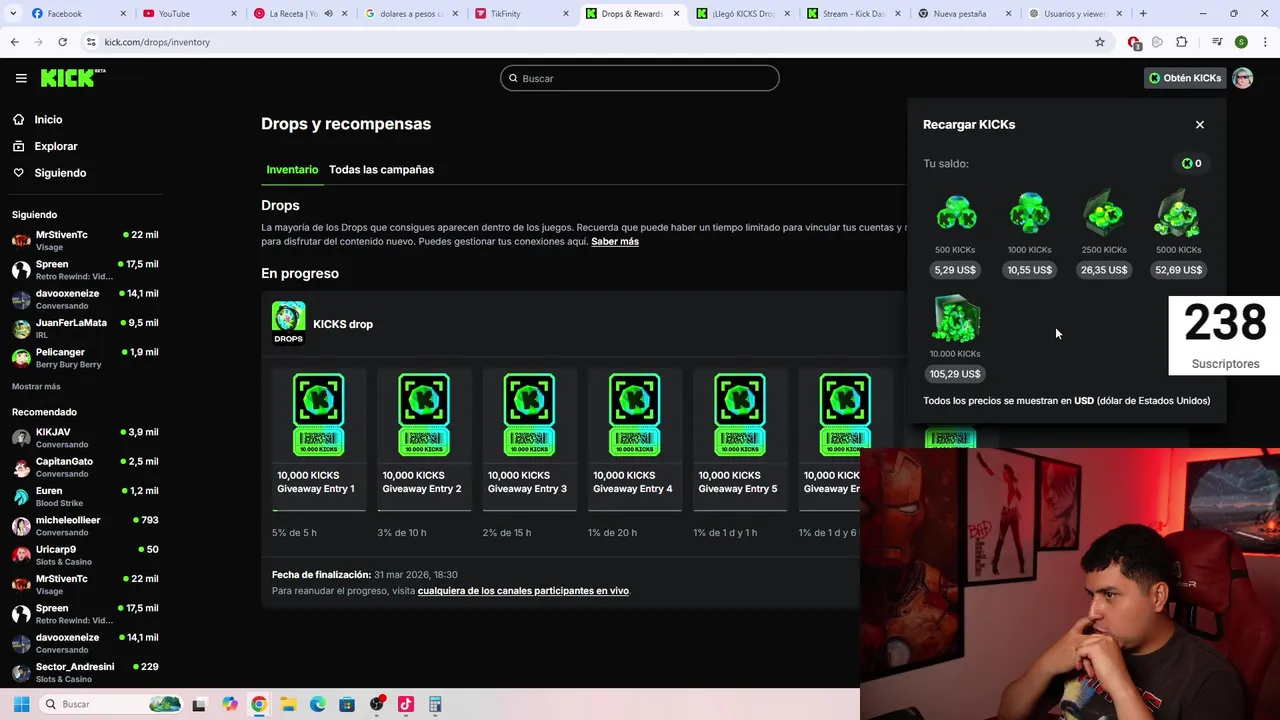Mute the La Receta tab audio icon
The width and height of the screenshot is (1280, 720).
point(328,14)
